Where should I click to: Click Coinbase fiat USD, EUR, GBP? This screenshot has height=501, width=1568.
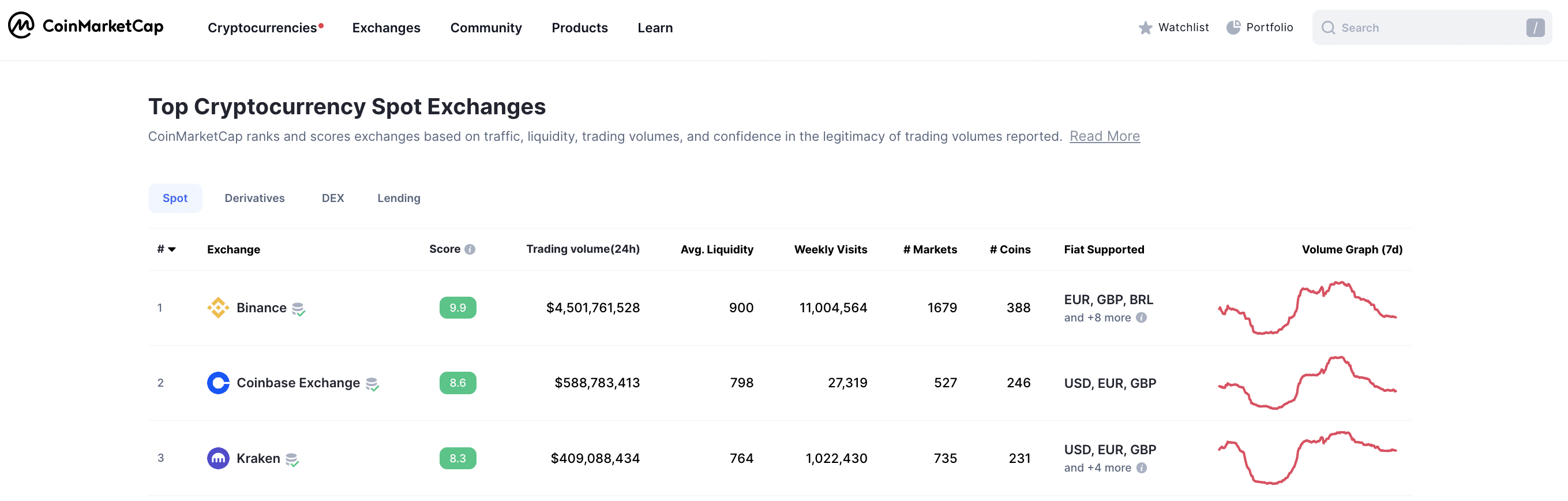(x=1109, y=383)
